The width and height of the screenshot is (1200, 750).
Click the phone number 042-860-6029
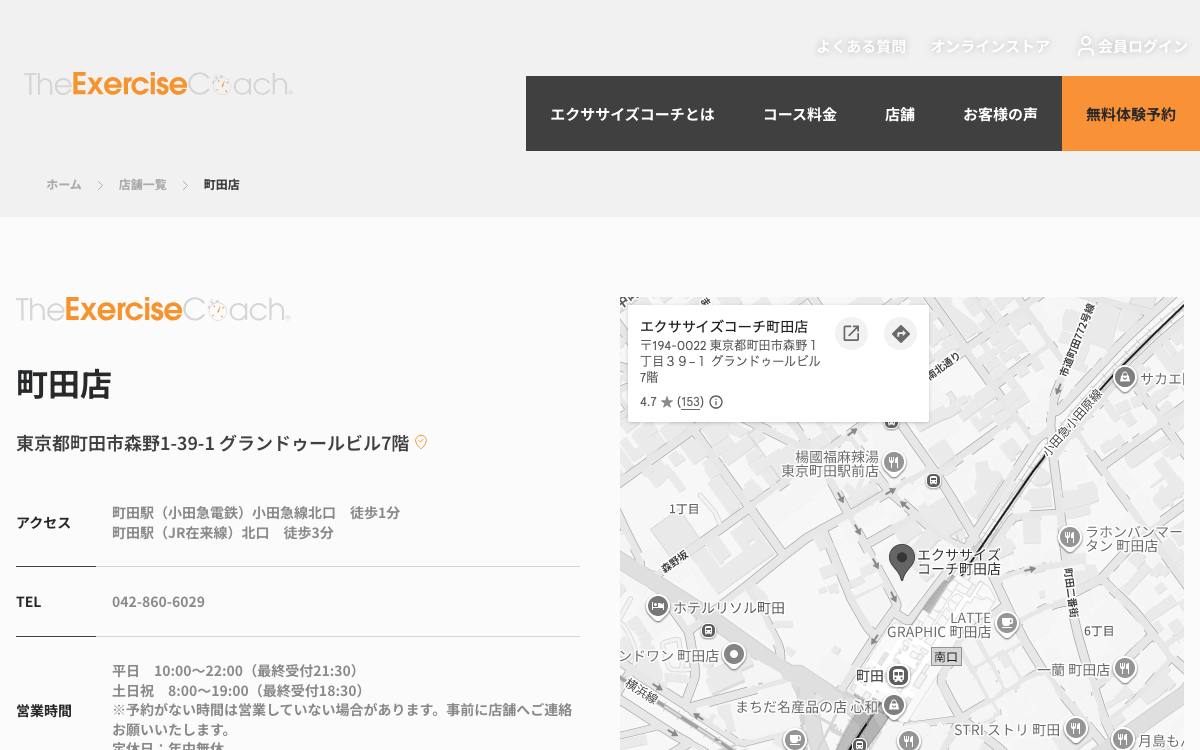pyautogui.click(x=158, y=602)
